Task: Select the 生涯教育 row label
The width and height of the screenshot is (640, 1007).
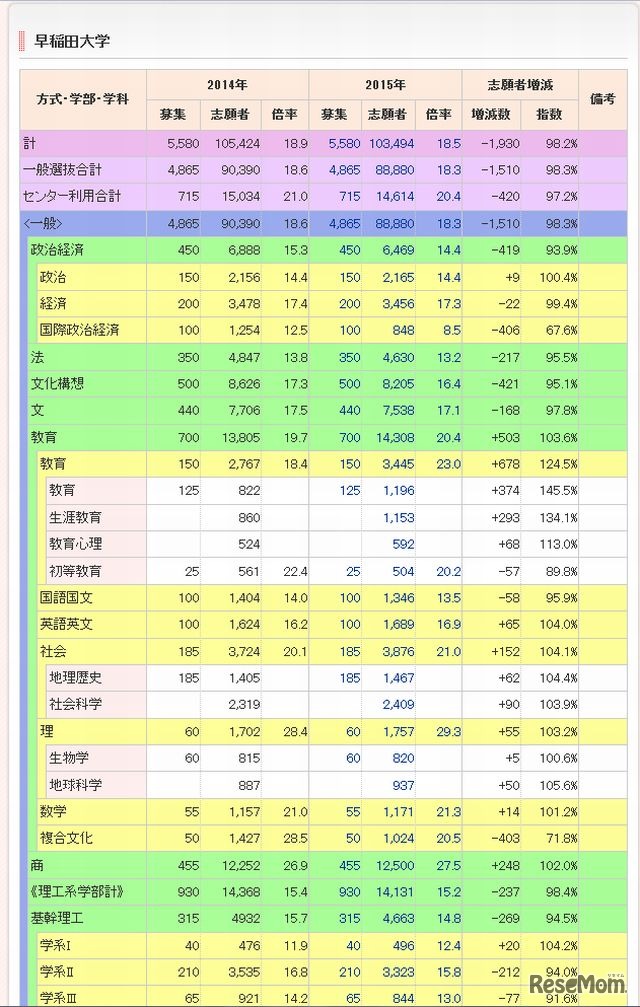Action: point(75,517)
